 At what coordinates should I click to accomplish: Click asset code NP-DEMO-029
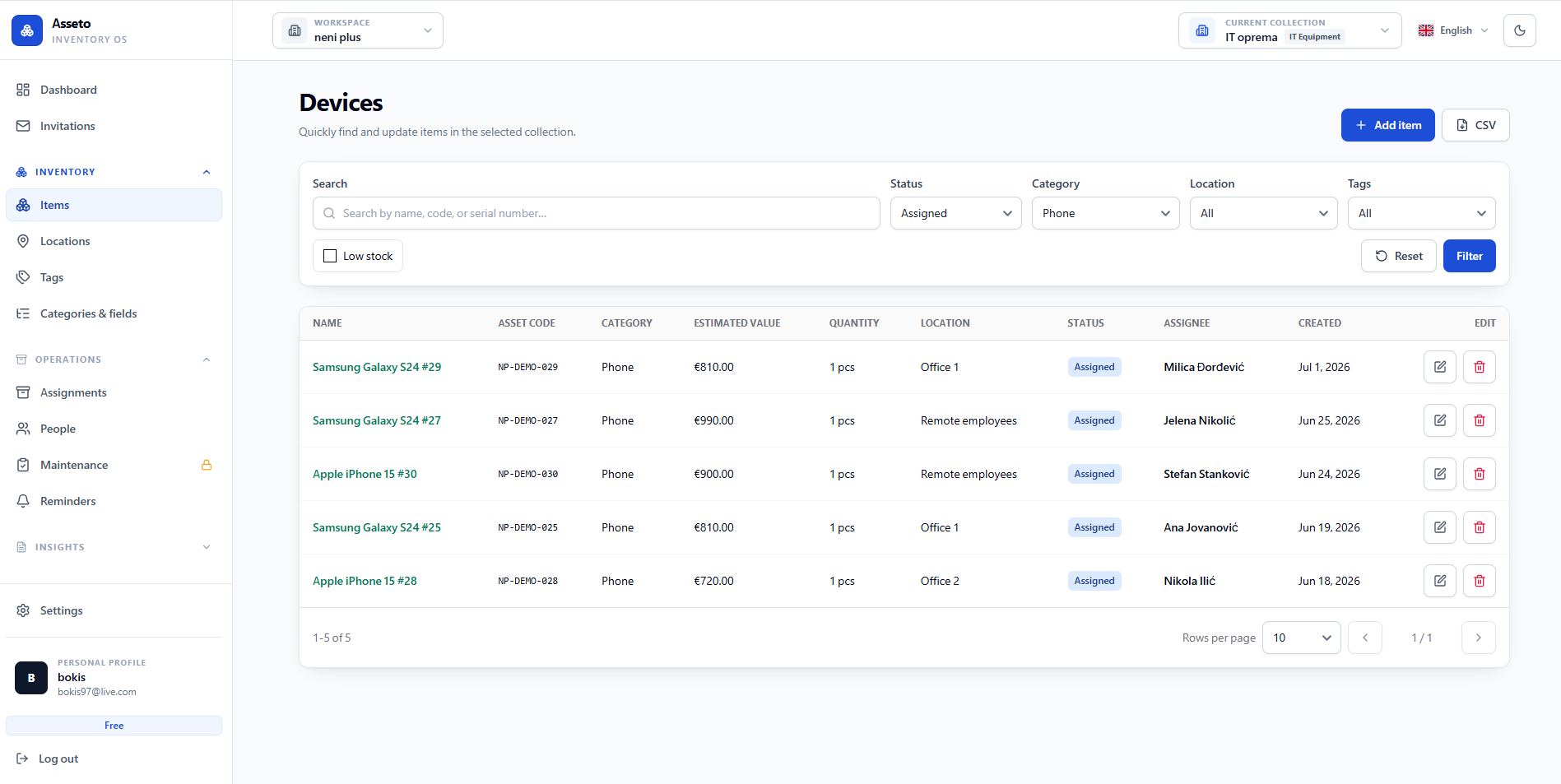pos(527,367)
